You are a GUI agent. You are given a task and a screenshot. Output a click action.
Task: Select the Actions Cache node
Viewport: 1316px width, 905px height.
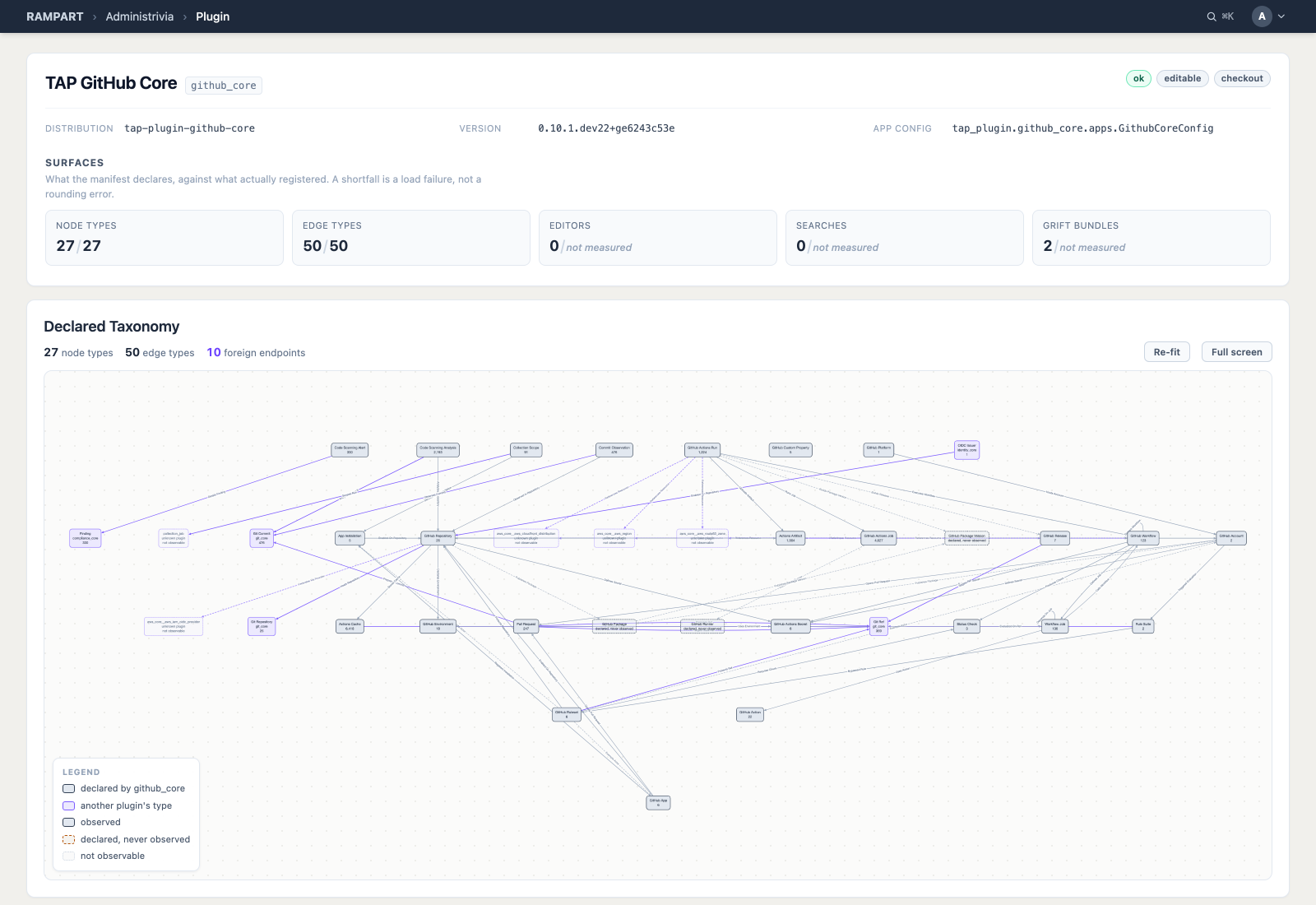click(x=350, y=626)
